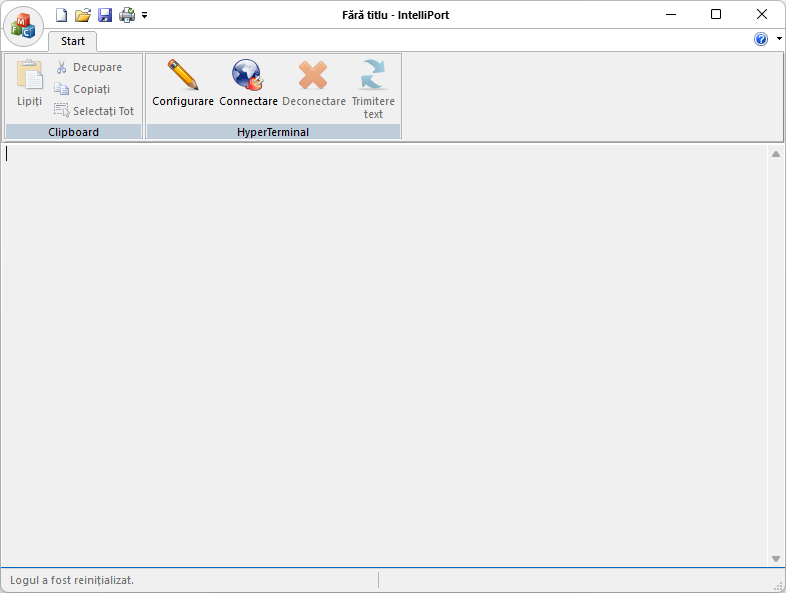Expand the dropdown arrow beside help

point(778,39)
